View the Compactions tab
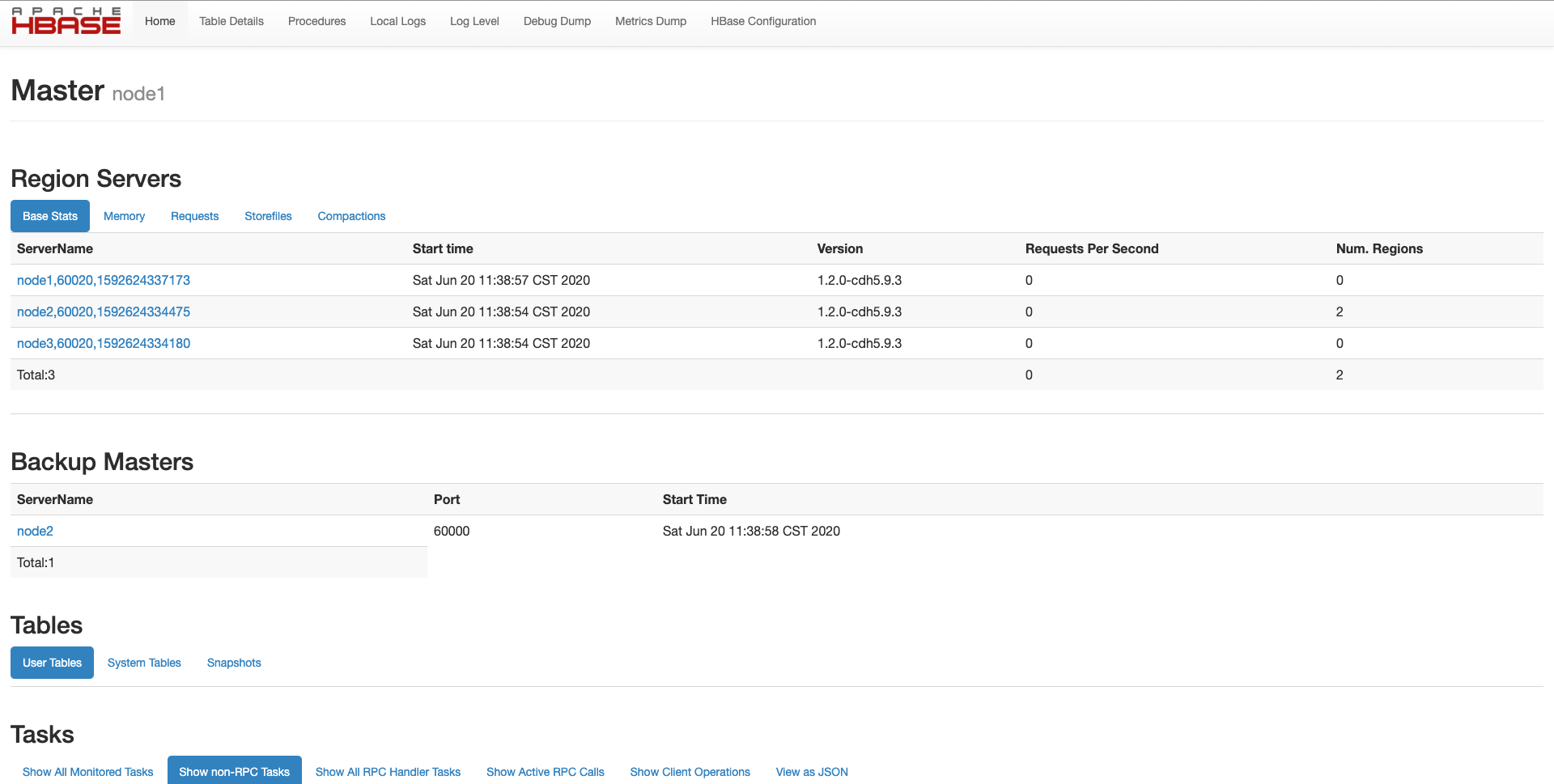 point(351,216)
